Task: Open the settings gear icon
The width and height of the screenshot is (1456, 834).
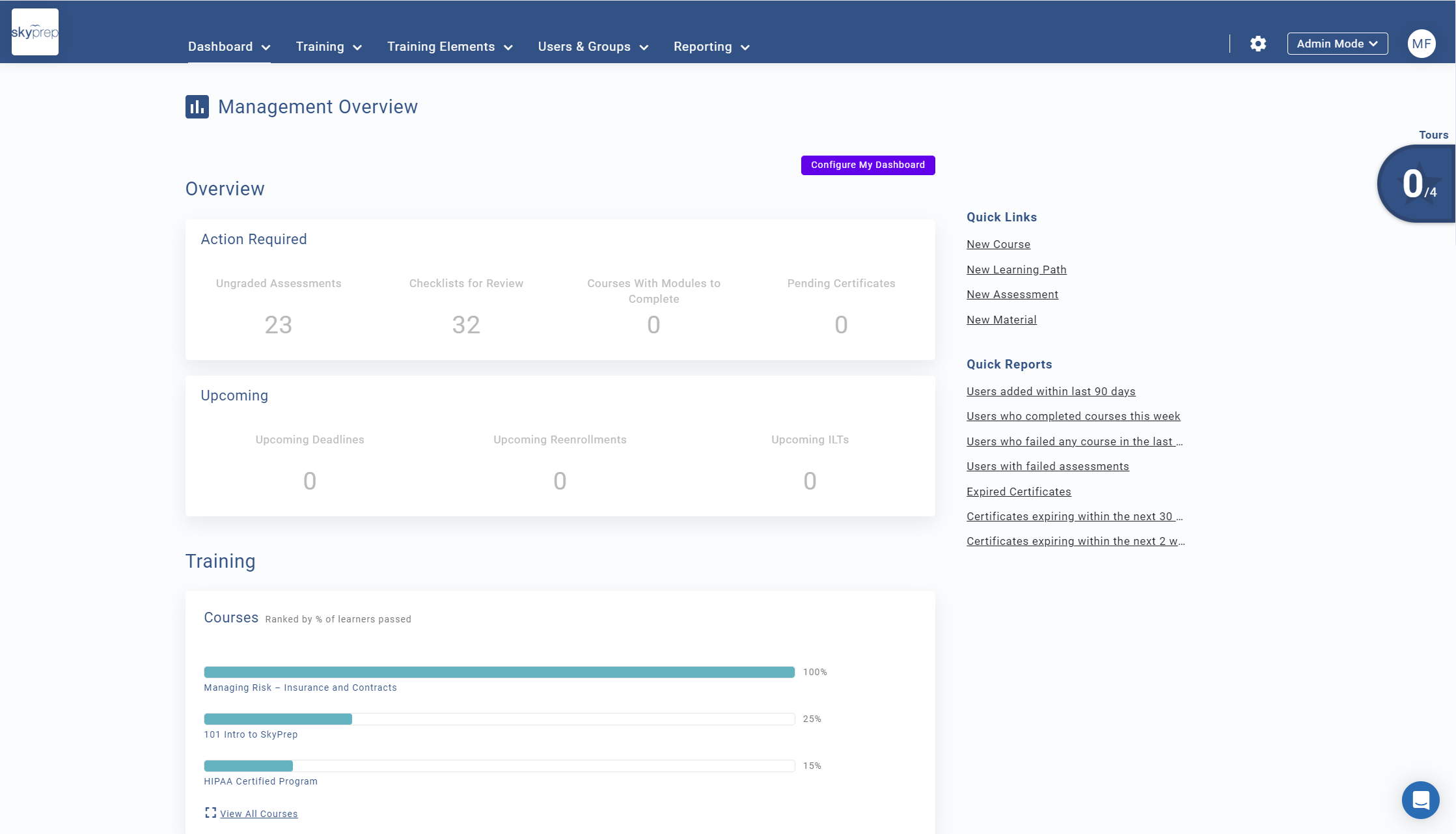Action: (x=1257, y=44)
